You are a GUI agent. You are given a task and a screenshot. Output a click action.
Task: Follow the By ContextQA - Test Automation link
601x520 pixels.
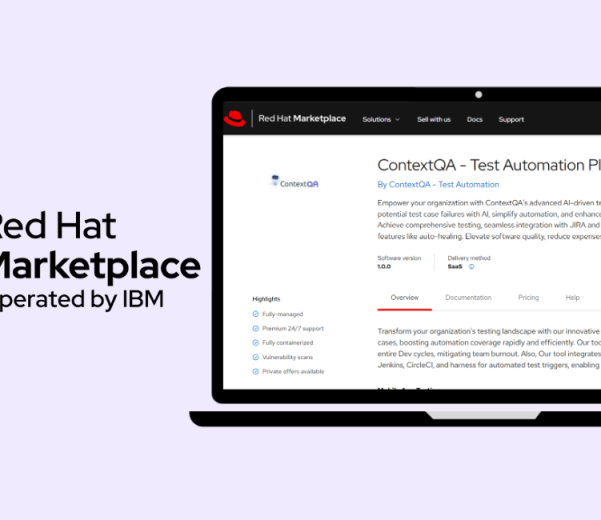coord(438,184)
